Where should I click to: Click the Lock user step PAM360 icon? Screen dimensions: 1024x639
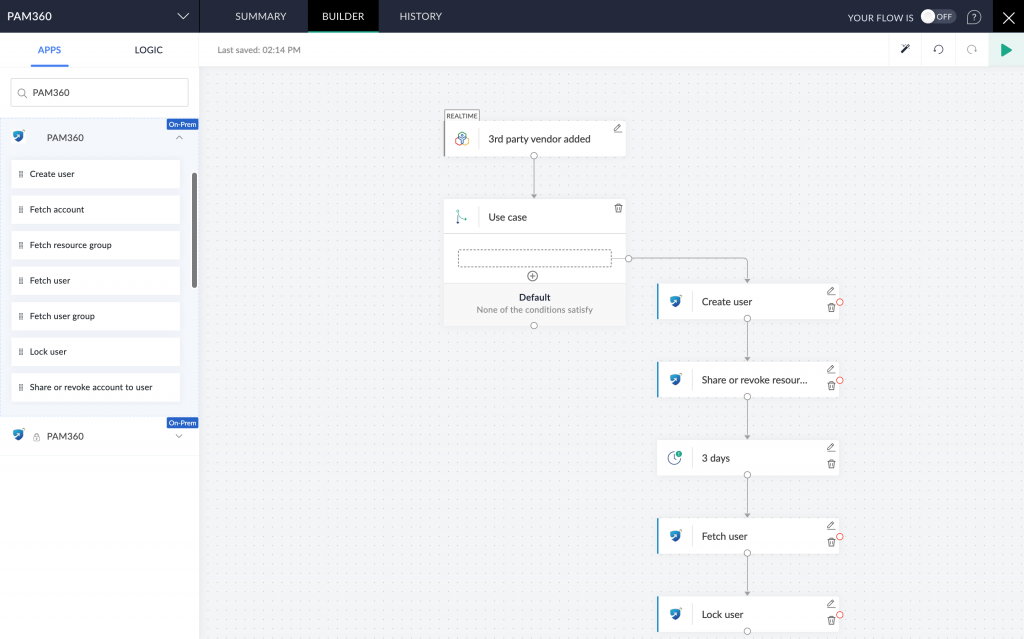point(675,614)
